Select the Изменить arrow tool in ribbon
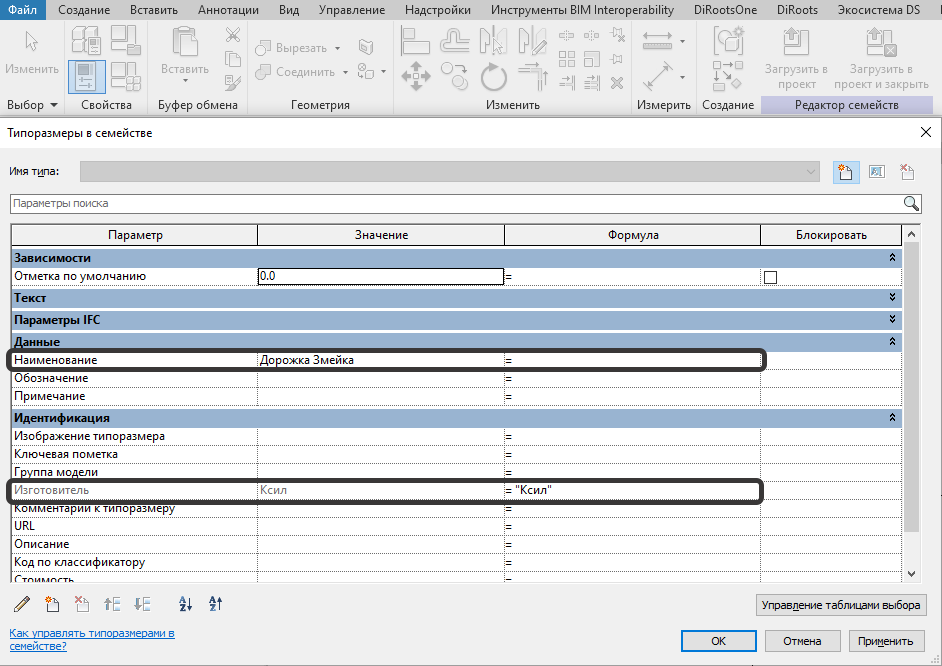This screenshot has width=942, height=666. tap(31, 41)
